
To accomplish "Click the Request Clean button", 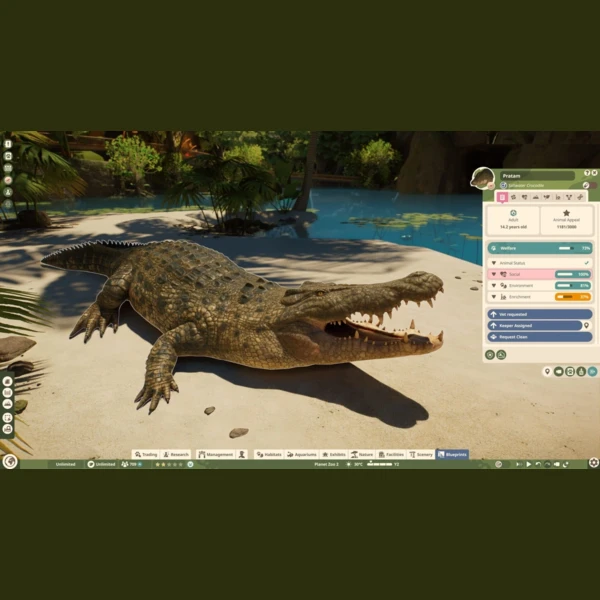I will (540, 337).
